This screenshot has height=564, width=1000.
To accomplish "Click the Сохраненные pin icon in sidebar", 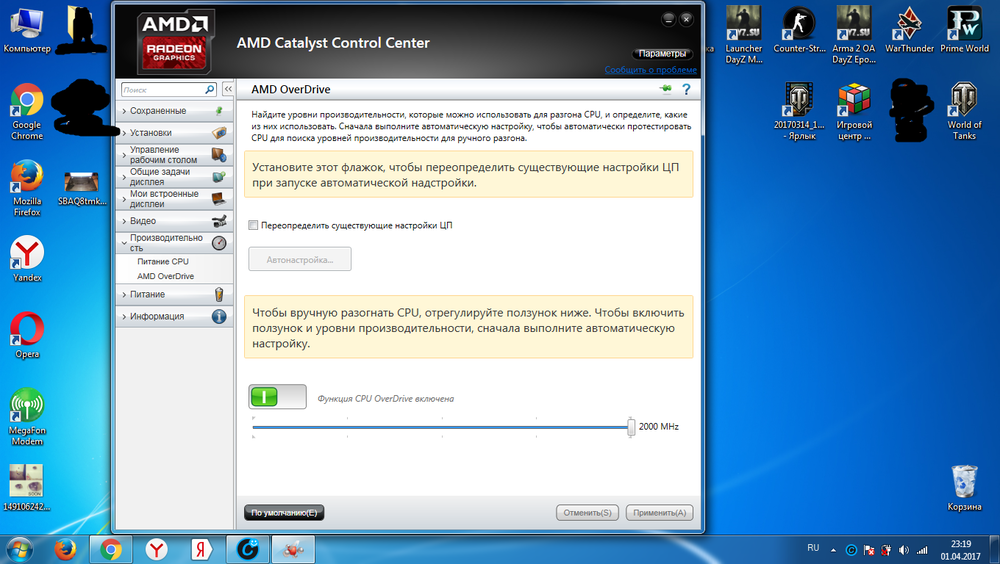I will pos(219,111).
